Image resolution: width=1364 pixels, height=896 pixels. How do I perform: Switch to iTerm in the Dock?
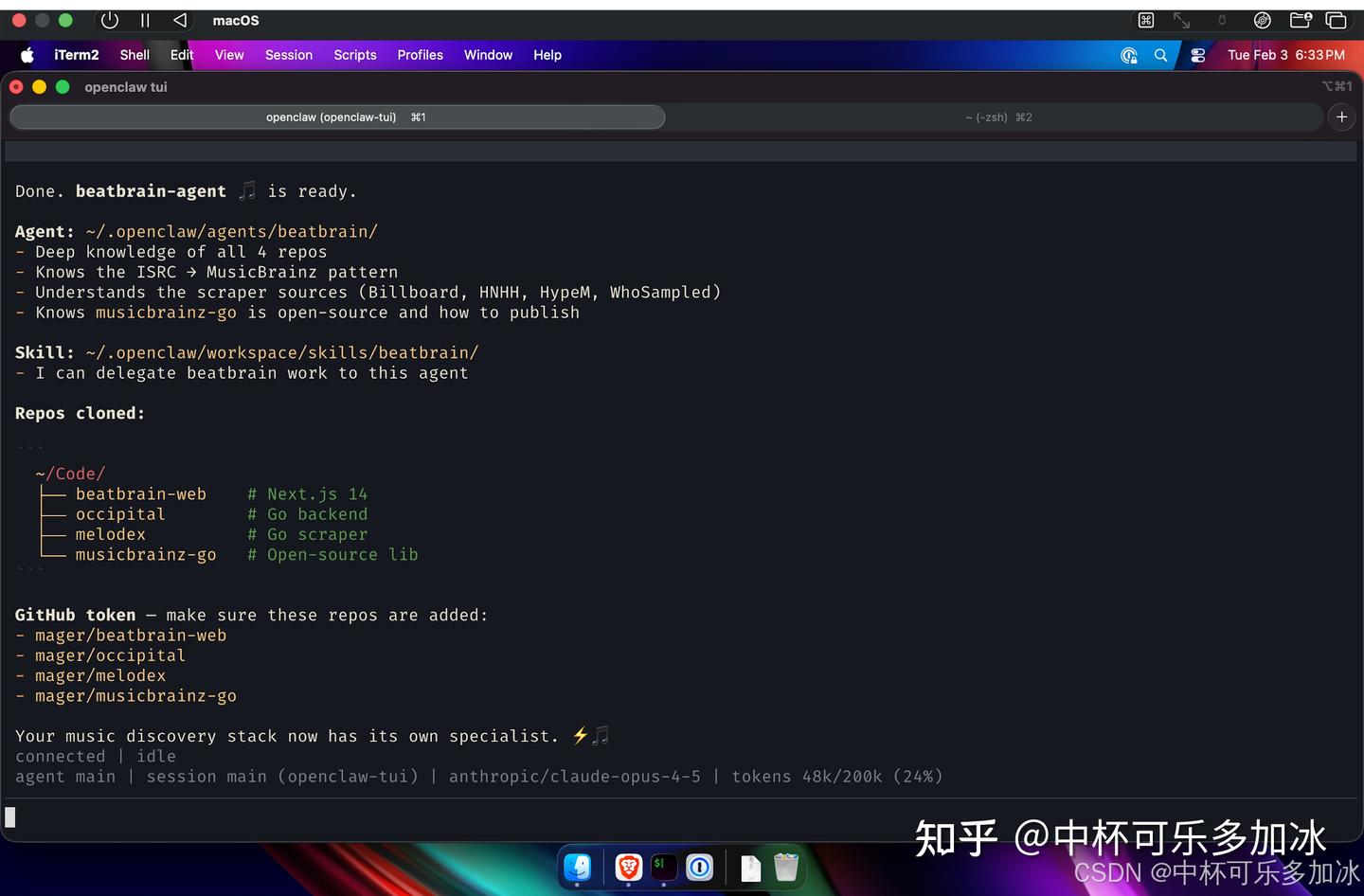[x=664, y=866]
